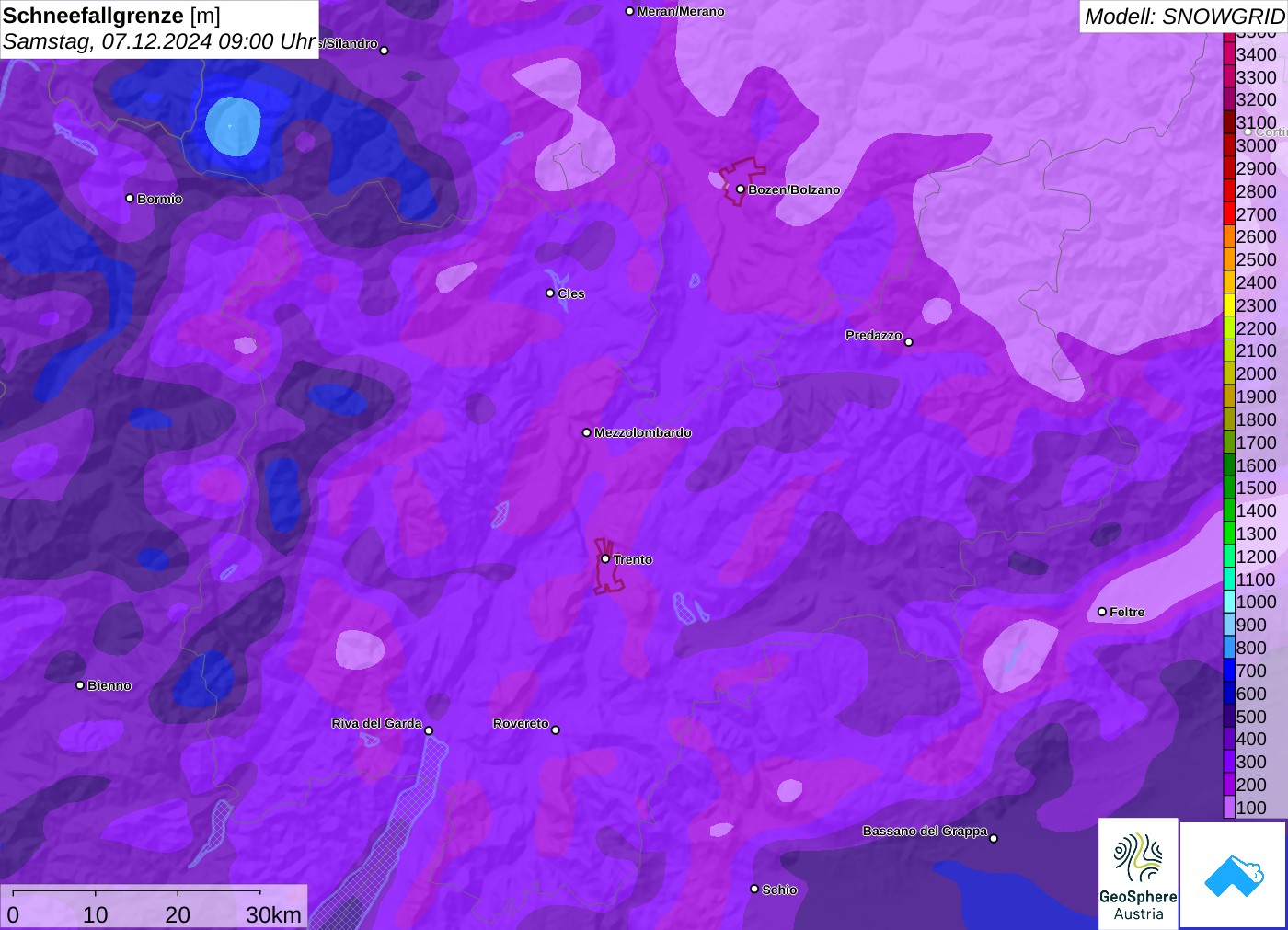This screenshot has height=930, width=1288.
Task: Click the "Schio" city label
Action: (779, 890)
